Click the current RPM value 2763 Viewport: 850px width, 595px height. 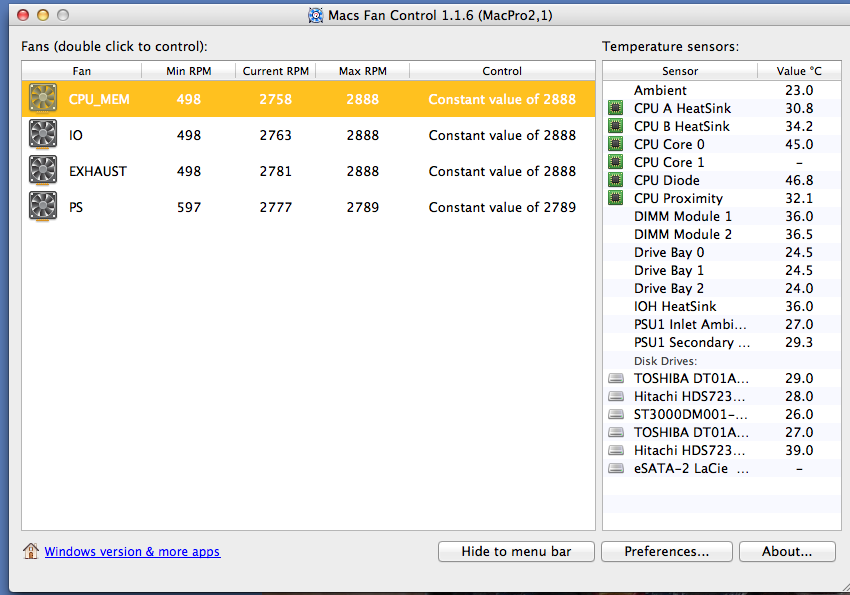pyautogui.click(x=275, y=135)
